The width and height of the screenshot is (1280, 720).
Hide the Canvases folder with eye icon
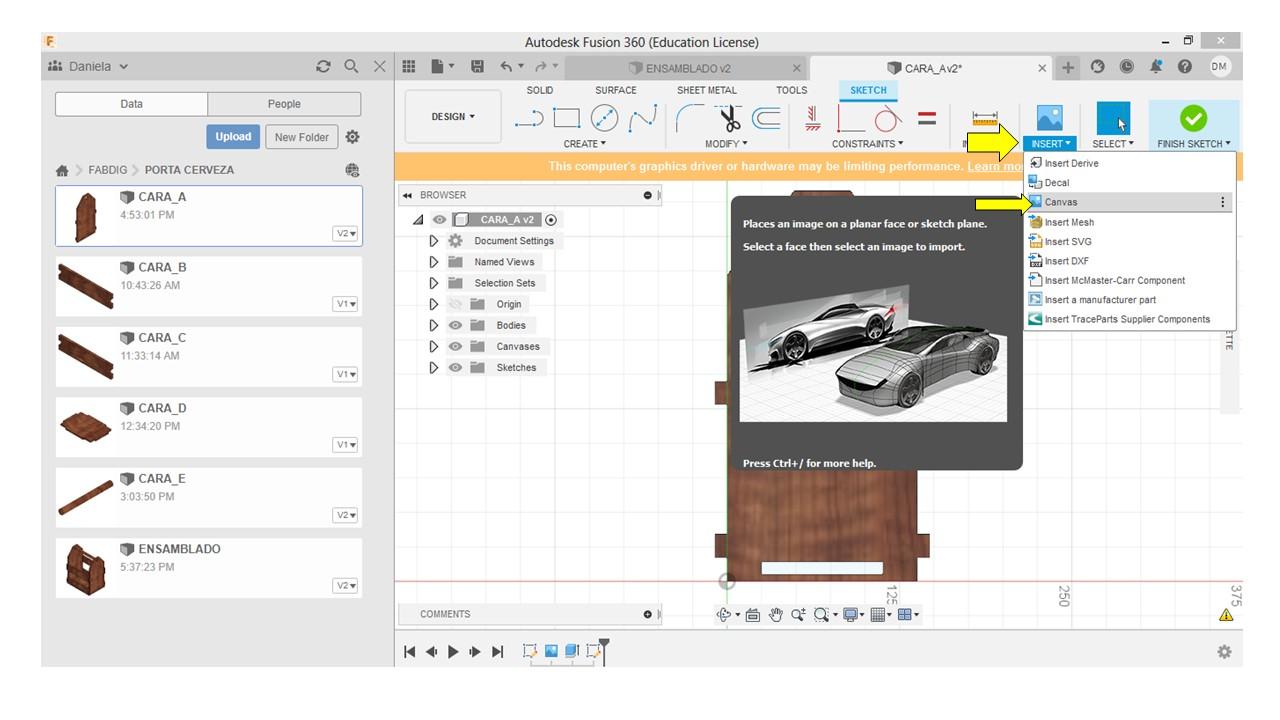(455, 347)
